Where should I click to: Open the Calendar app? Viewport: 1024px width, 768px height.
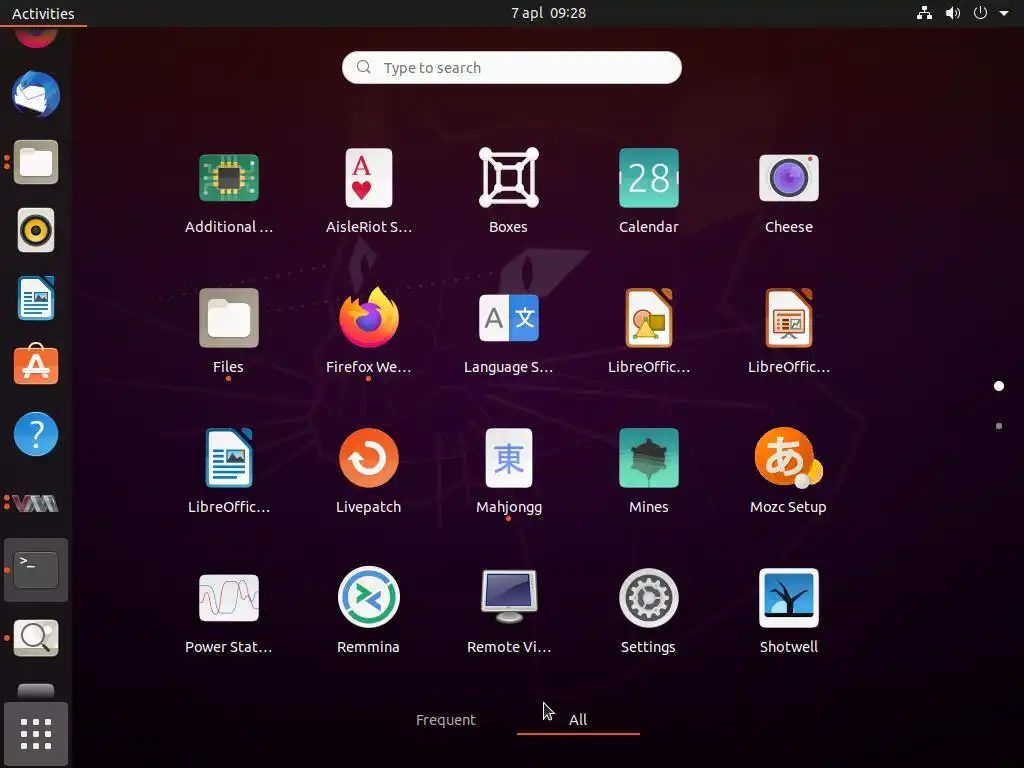(x=648, y=178)
